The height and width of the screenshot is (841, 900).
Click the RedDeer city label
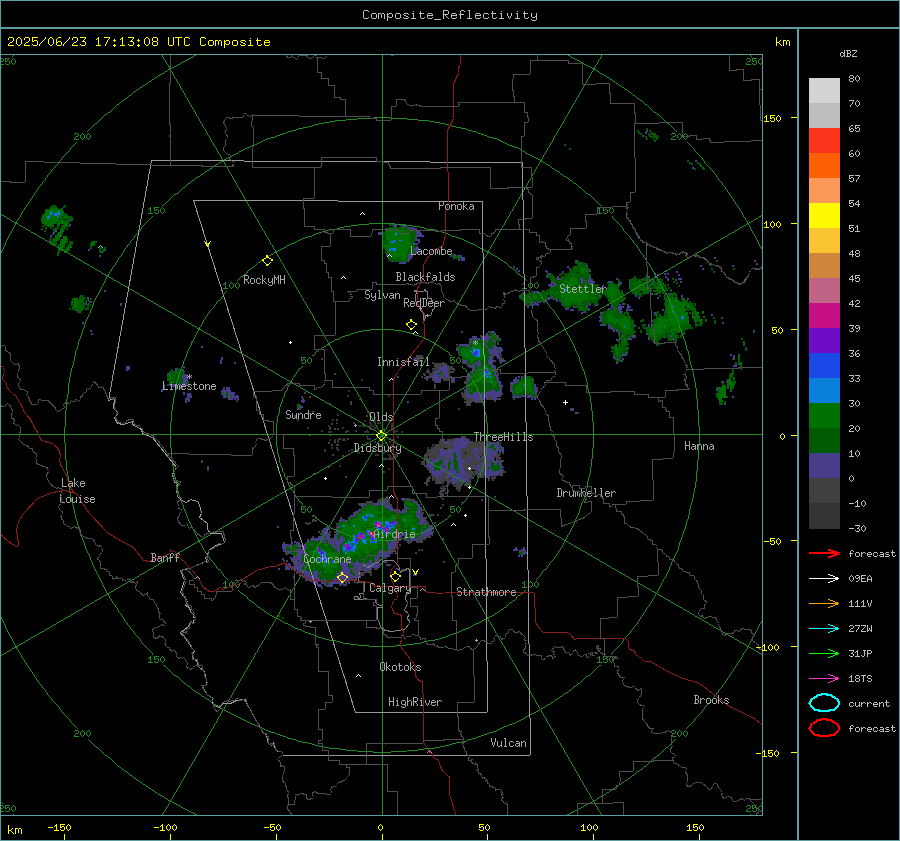coord(424,303)
